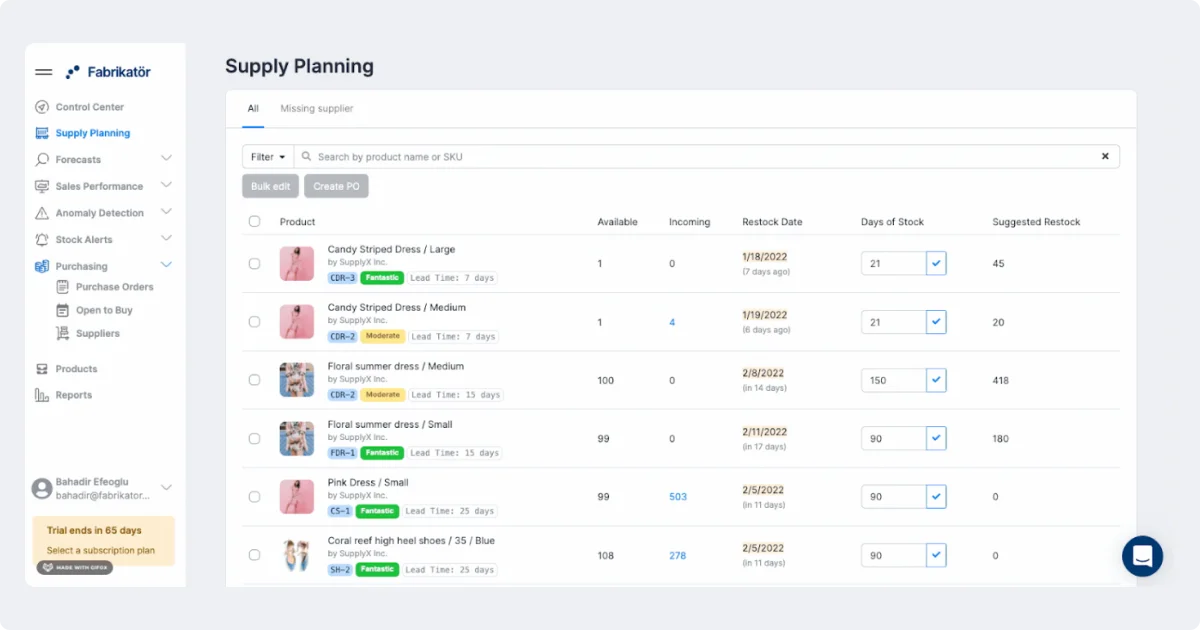Expand the Forecasts submenu chevron
The height and width of the screenshot is (630, 1200).
[166, 158]
